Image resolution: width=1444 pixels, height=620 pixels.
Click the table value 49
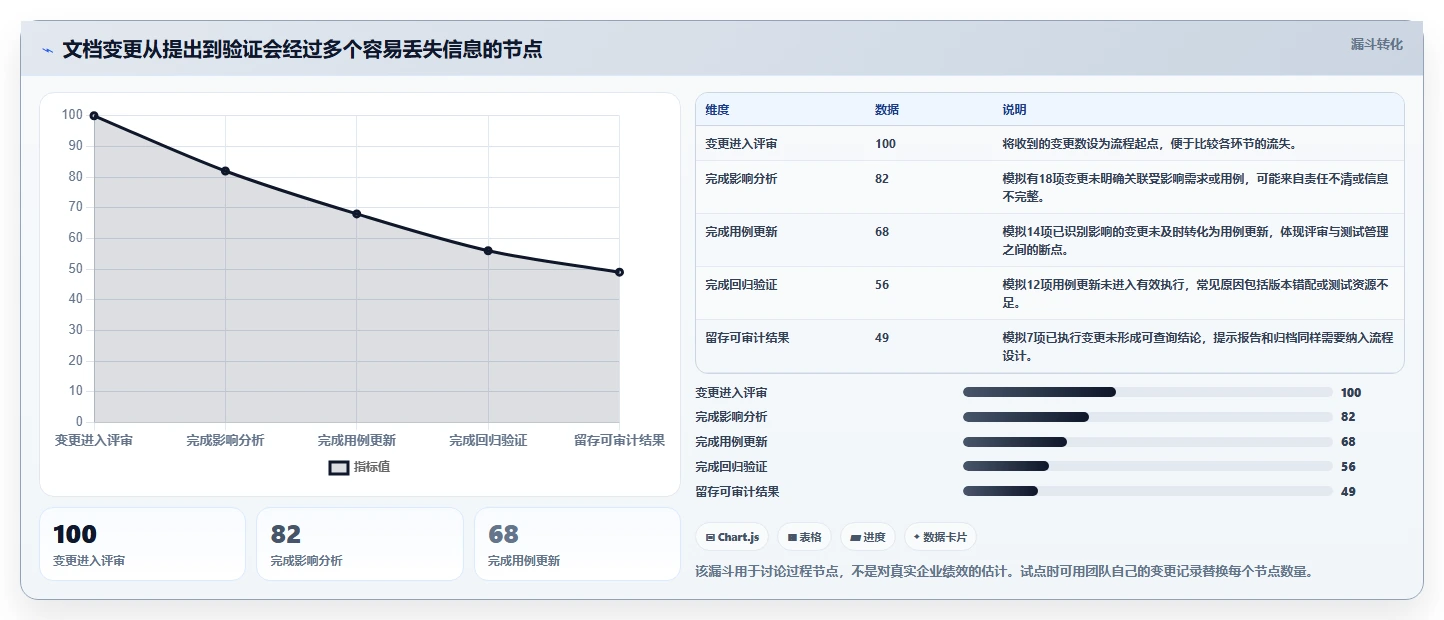point(882,338)
